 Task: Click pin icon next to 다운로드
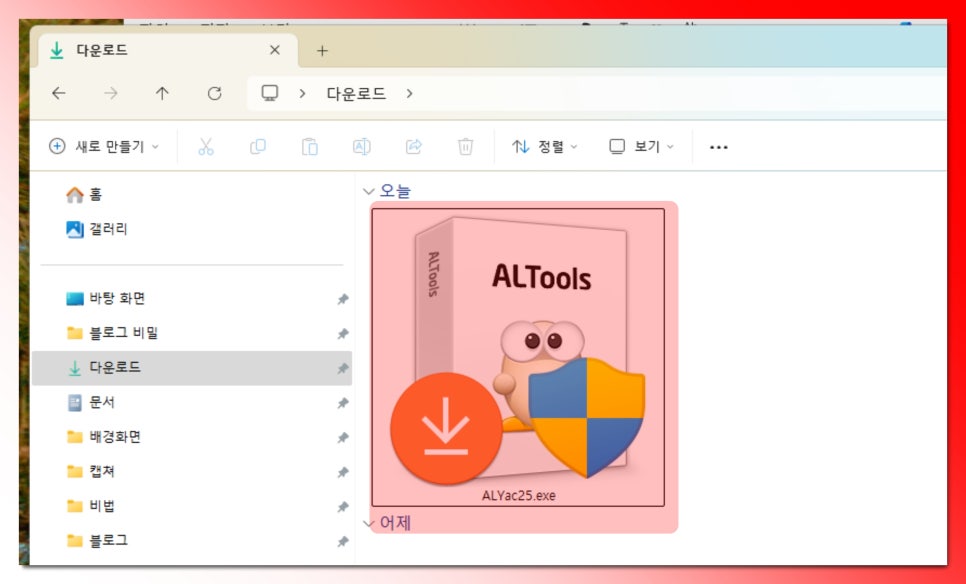pyautogui.click(x=343, y=368)
